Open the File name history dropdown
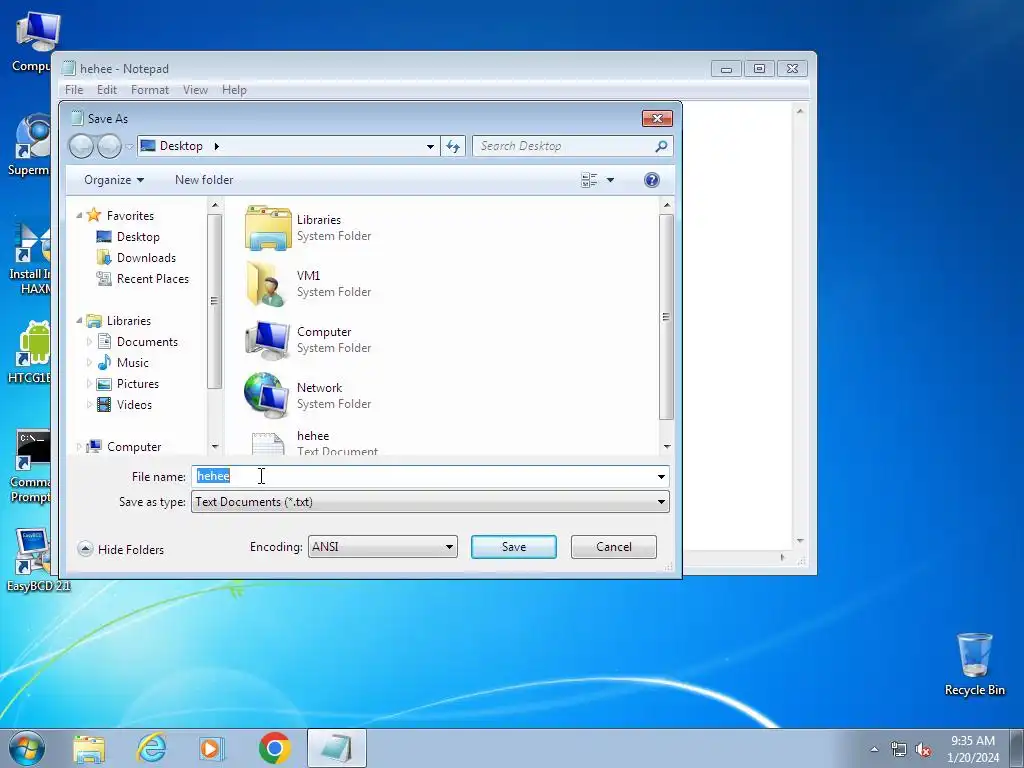This screenshot has height=768, width=1024. (x=661, y=477)
